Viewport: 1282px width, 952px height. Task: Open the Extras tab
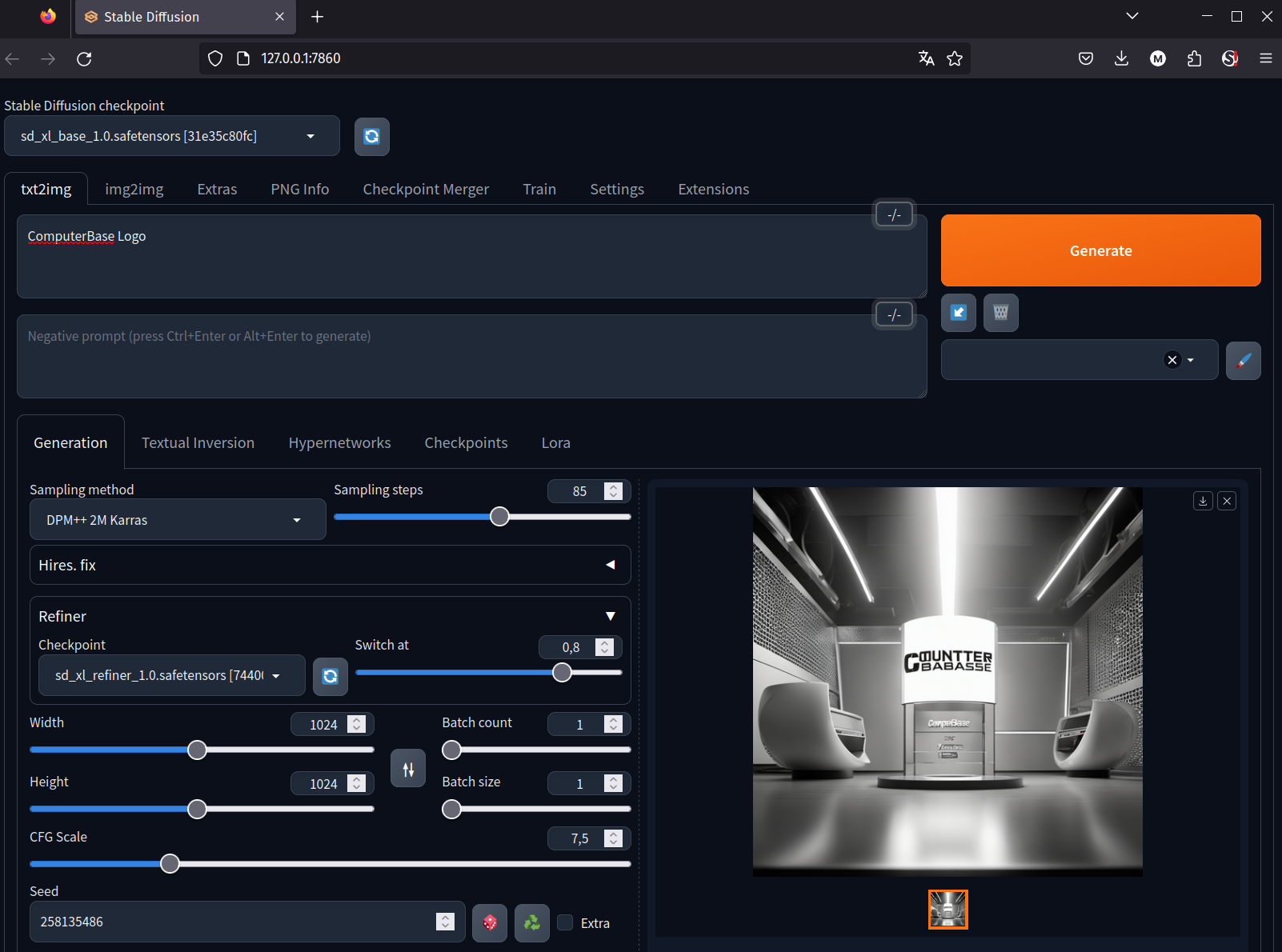click(218, 190)
